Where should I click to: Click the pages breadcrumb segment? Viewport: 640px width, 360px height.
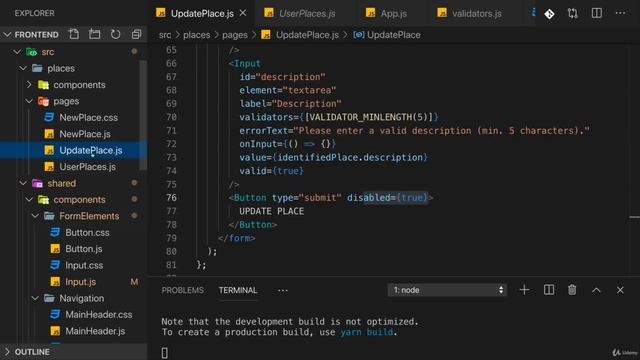click(x=235, y=35)
